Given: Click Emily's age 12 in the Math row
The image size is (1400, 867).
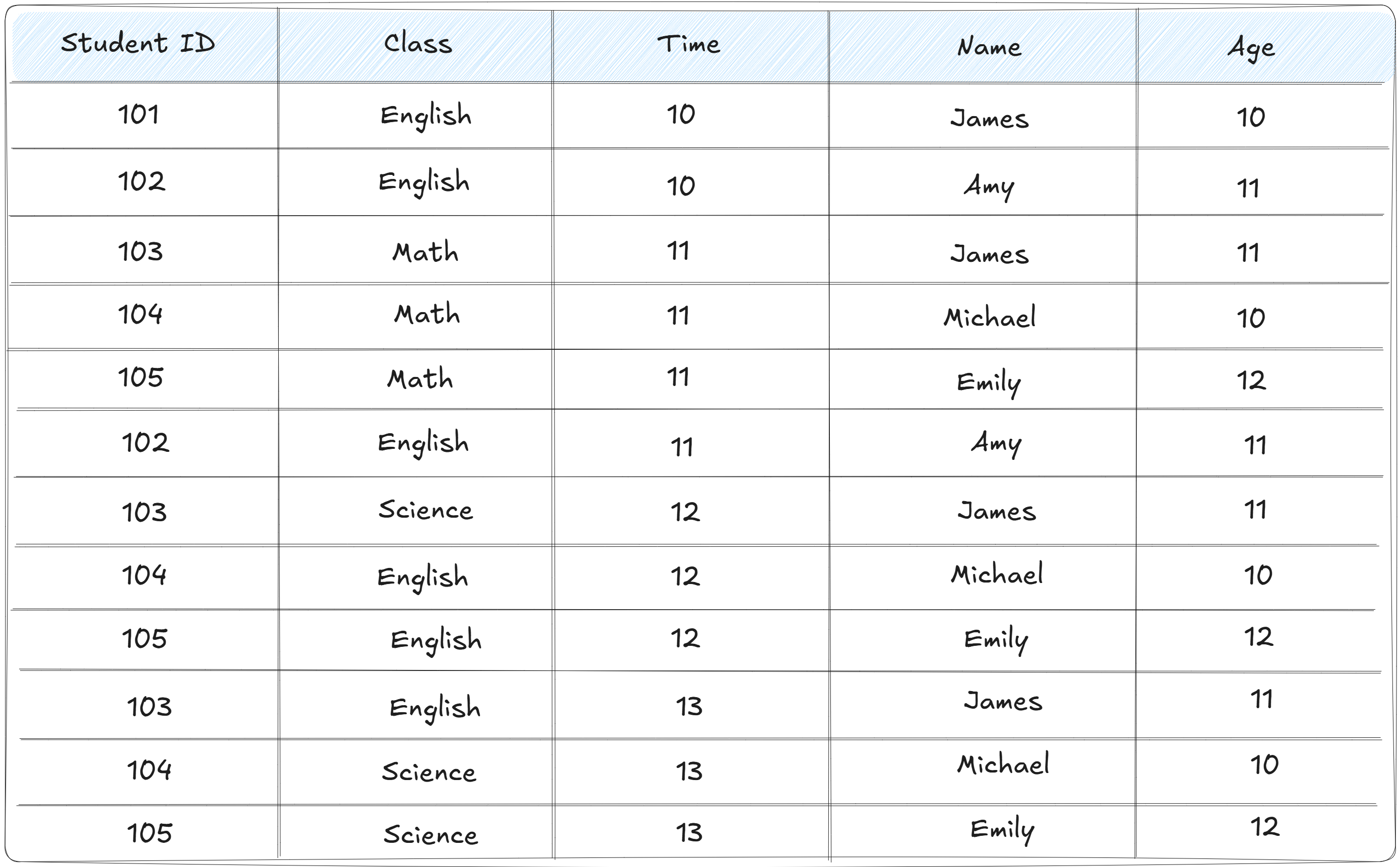Looking at the screenshot, I should tap(1251, 380).
